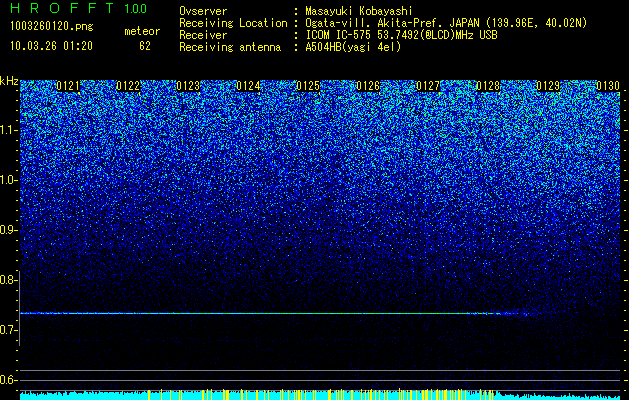629x400 pixels.
Task: Click the 0129 time marker
Action: [x=548, y=86]
